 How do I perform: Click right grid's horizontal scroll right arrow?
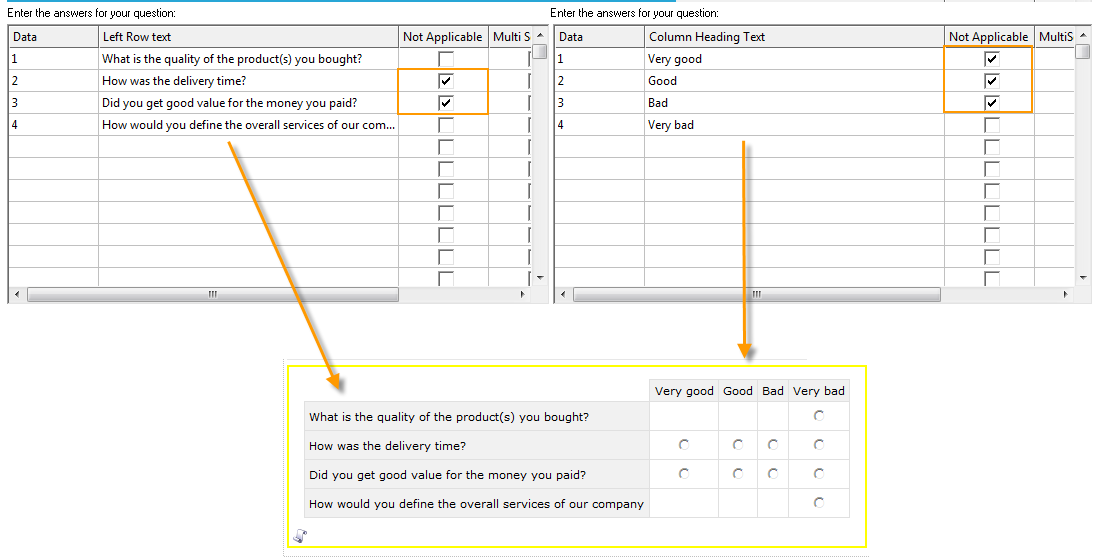click(1067, 295)
